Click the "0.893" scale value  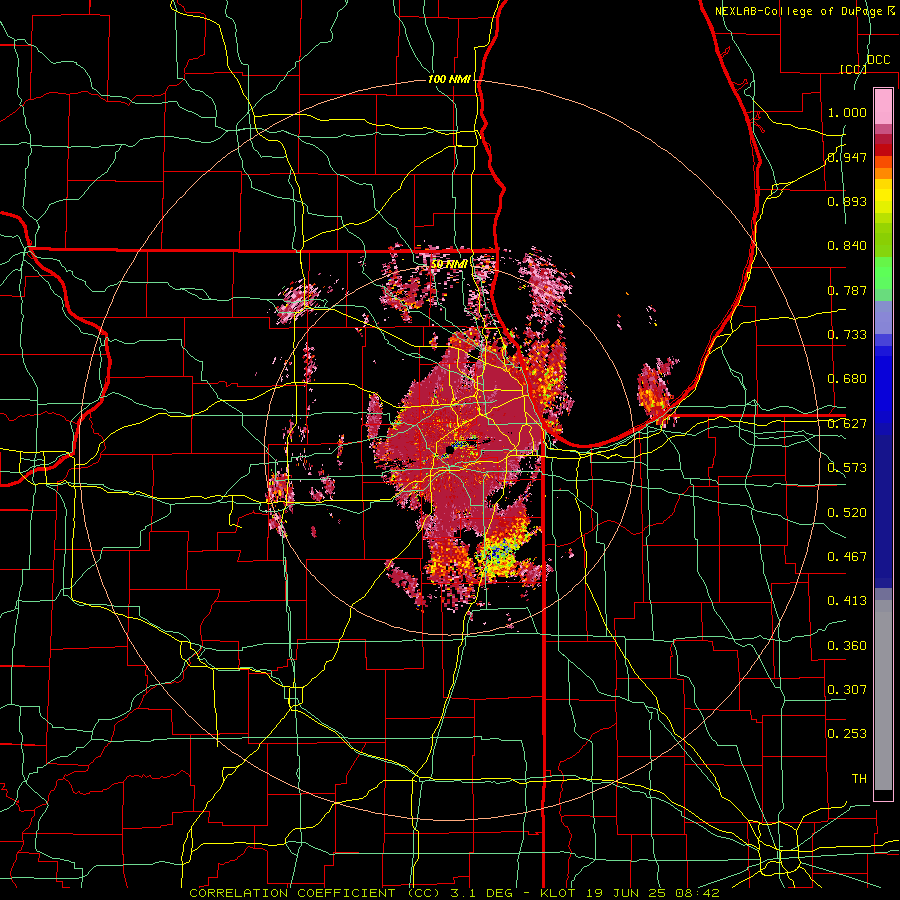coord(847,201)
